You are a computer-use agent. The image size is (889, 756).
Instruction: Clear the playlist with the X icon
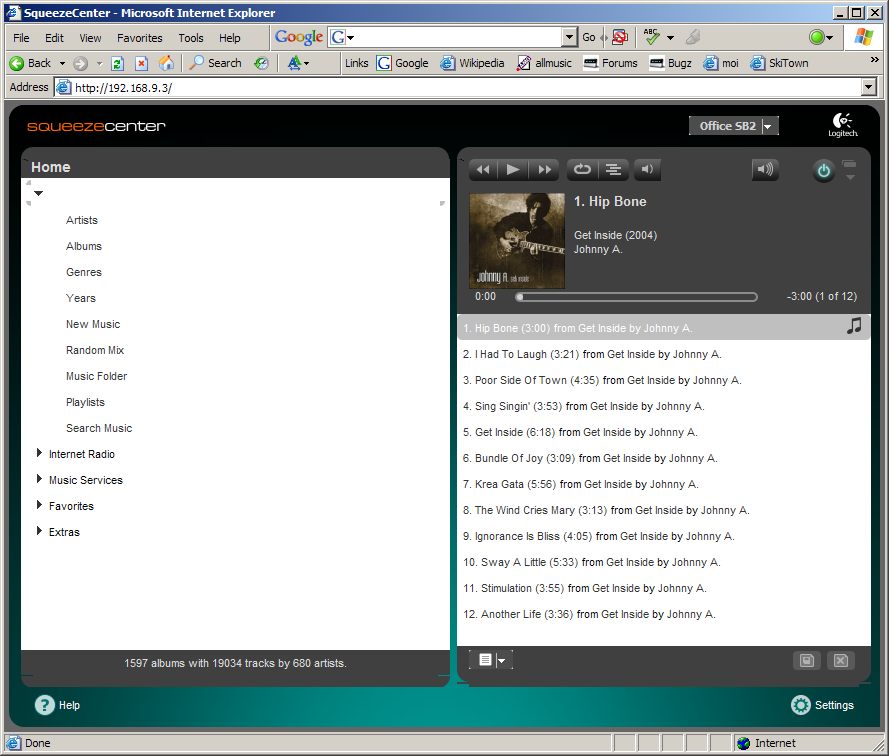tap(840, 660)
